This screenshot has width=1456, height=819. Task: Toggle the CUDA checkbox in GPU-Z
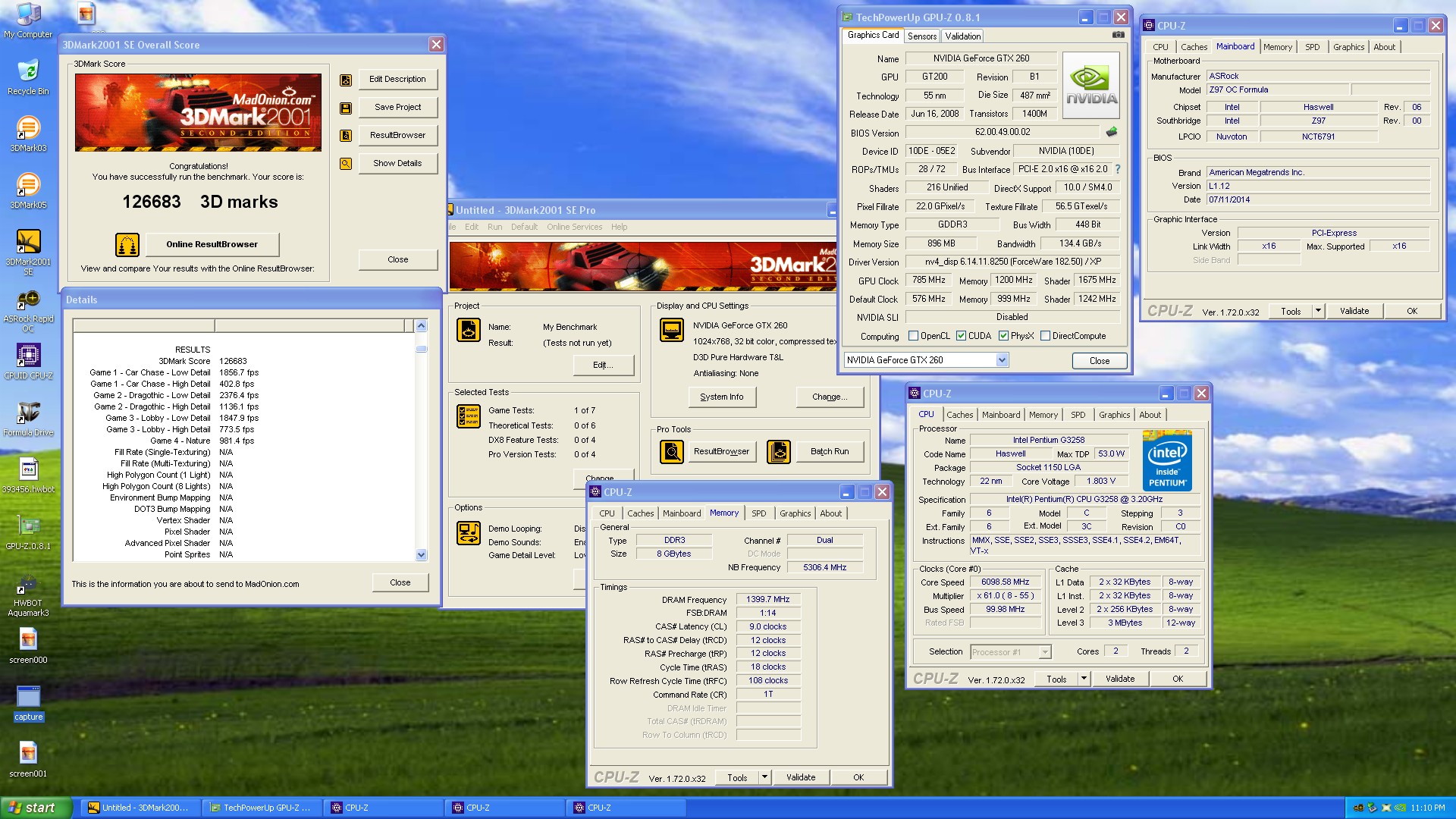[x=961, y=336]
